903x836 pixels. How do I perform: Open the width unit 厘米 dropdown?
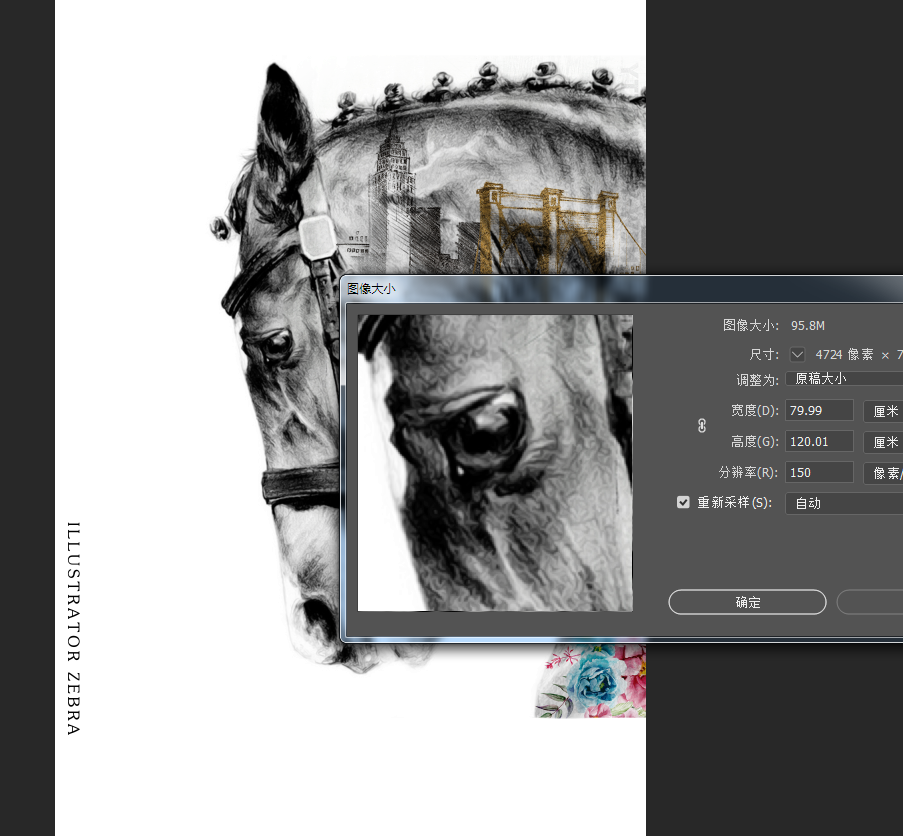(883, 411)
